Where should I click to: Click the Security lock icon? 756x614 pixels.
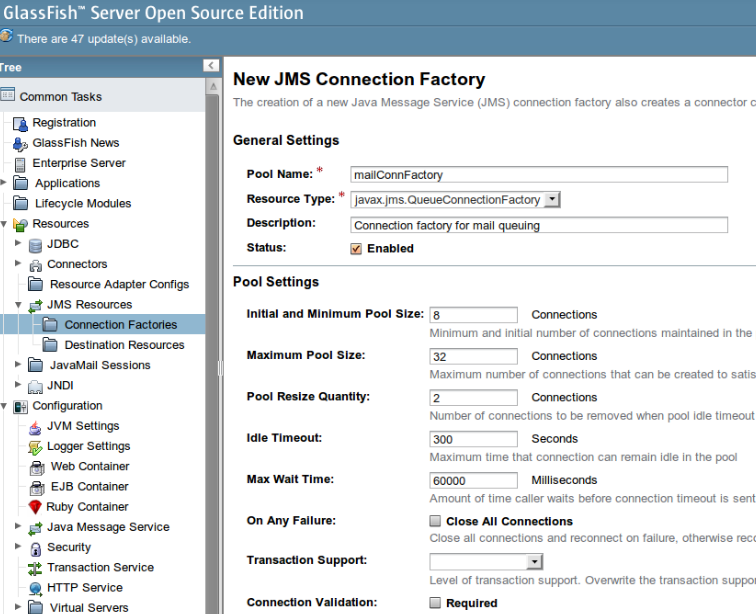tap(36, 548)
